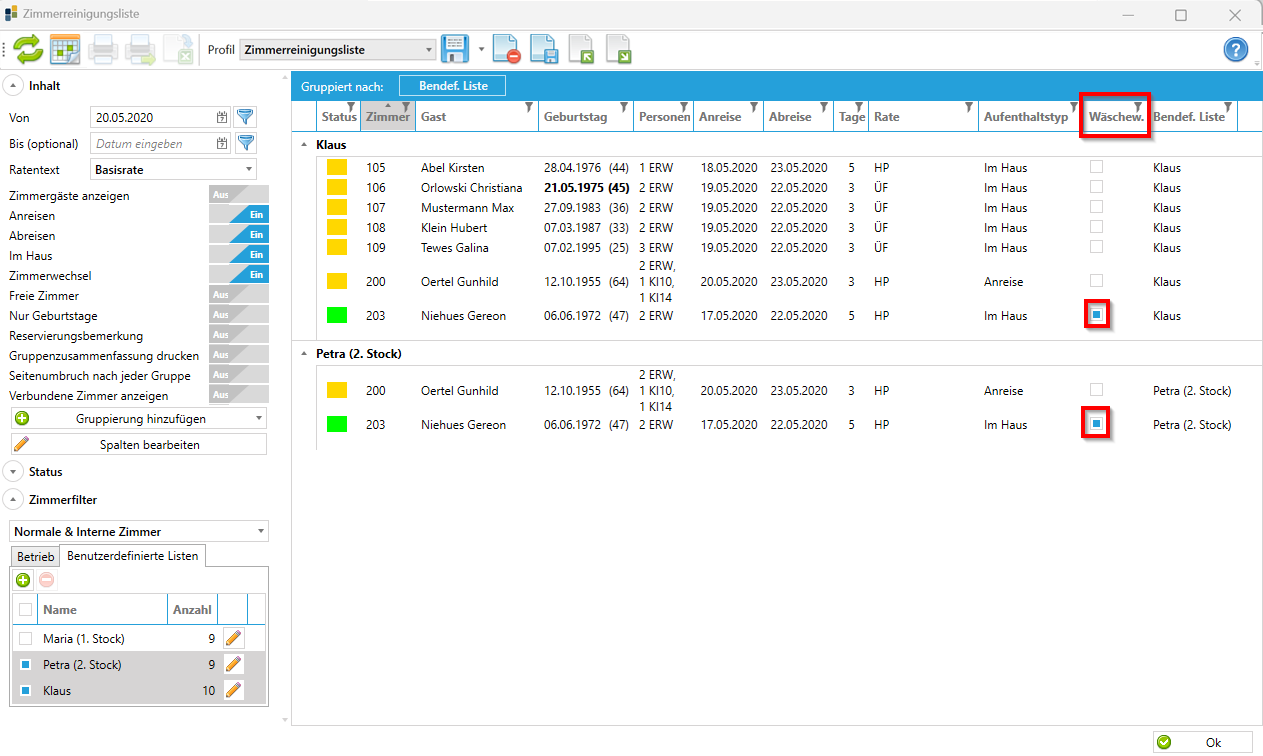The height and width of the screenshot is (756, 1263).
Task: Click the document icon with green down-right arrow
Action: coord(619,49)
